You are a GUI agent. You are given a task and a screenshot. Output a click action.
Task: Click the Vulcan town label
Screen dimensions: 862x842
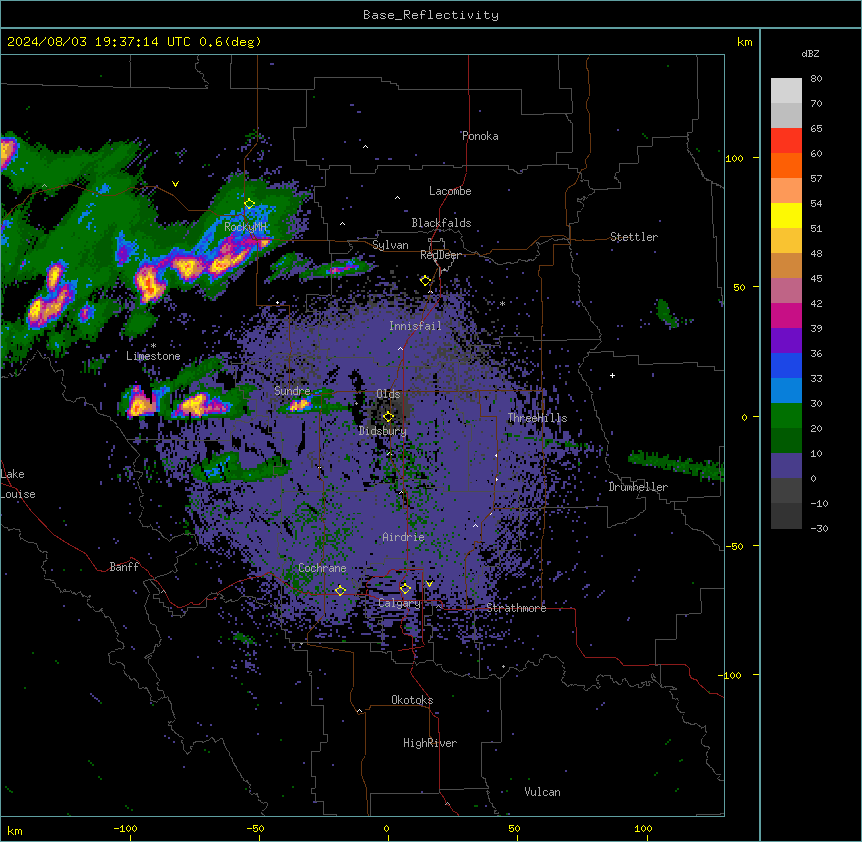coord(543,792)
